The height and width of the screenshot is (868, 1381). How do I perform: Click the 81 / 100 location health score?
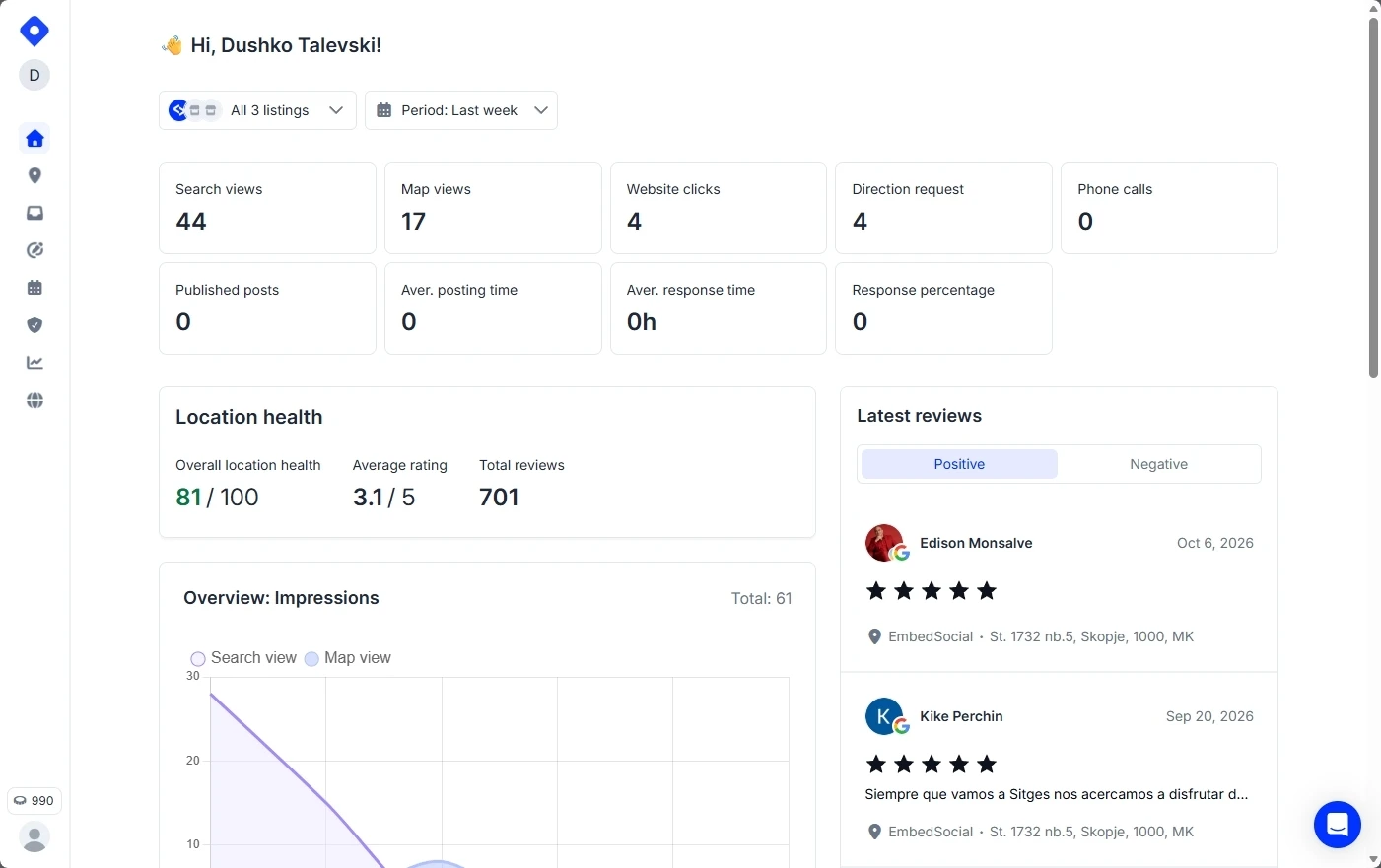(217, 497)
